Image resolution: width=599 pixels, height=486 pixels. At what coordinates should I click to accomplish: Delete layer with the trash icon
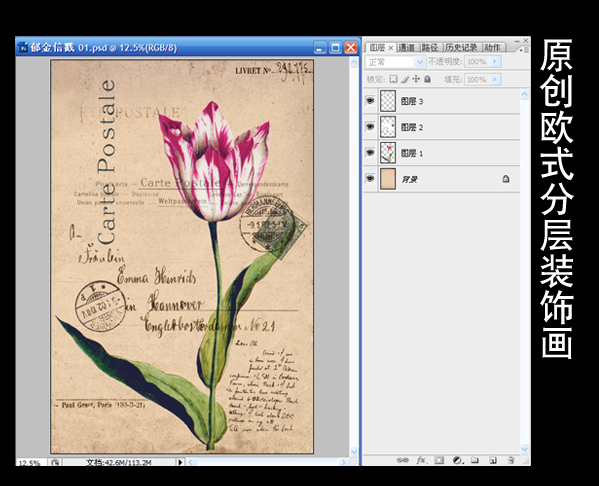pos(511,460)
